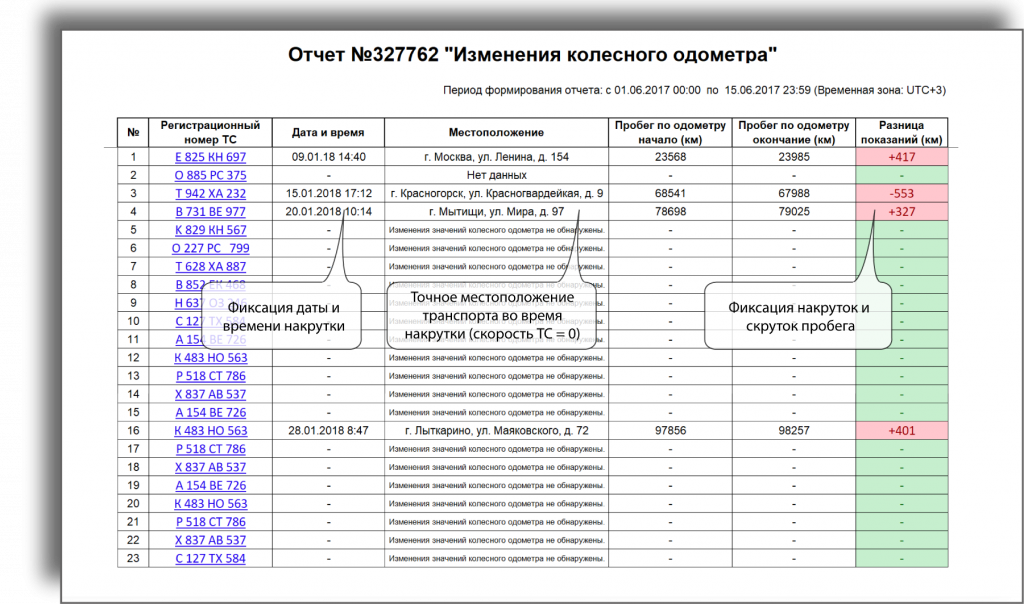Click the 'Нет данных' location cell
The width and height of the screenshot is (1024, 604).
(x=496, y=175)
